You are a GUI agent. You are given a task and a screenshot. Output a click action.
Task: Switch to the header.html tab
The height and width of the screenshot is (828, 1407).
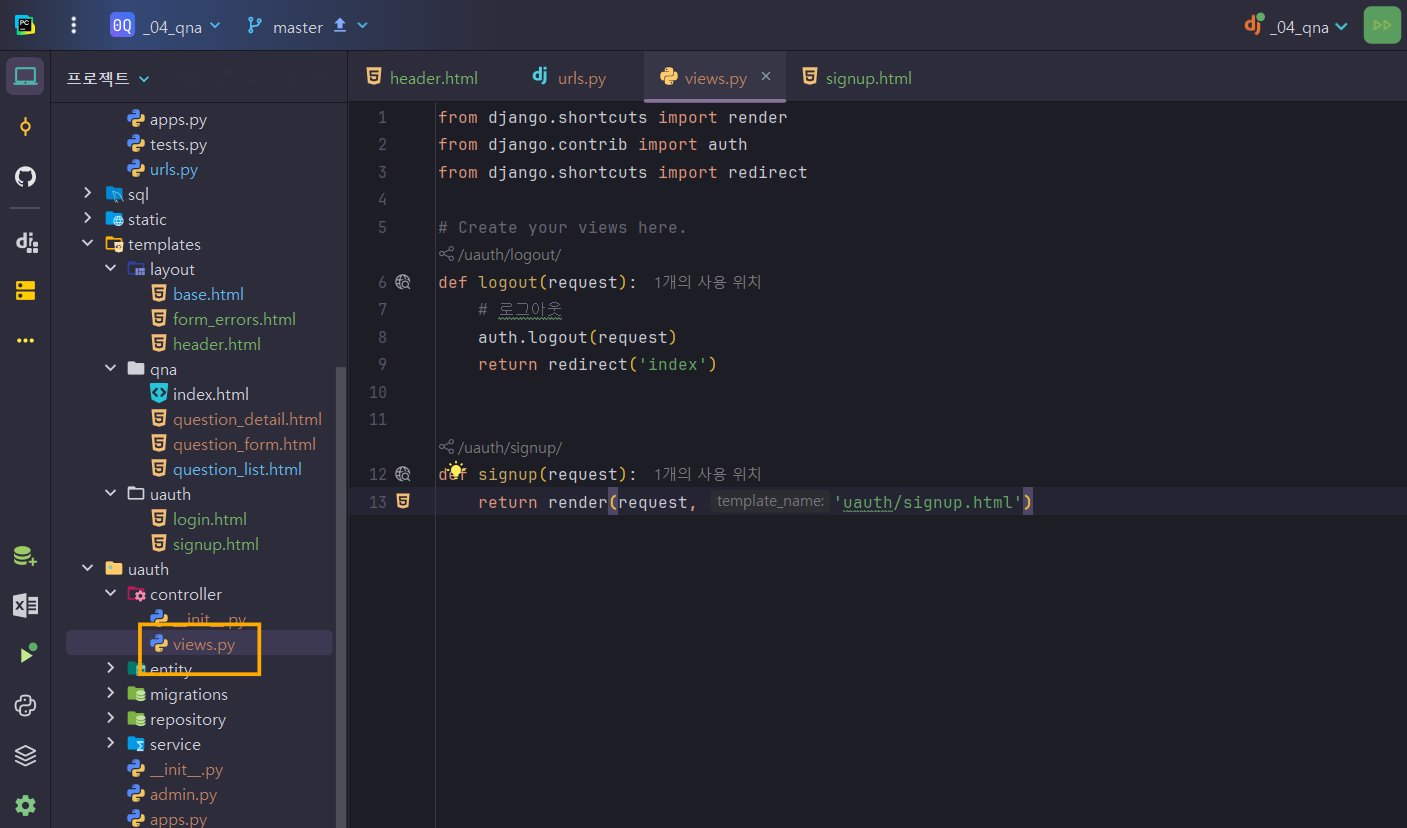click(x=422, y=77)
